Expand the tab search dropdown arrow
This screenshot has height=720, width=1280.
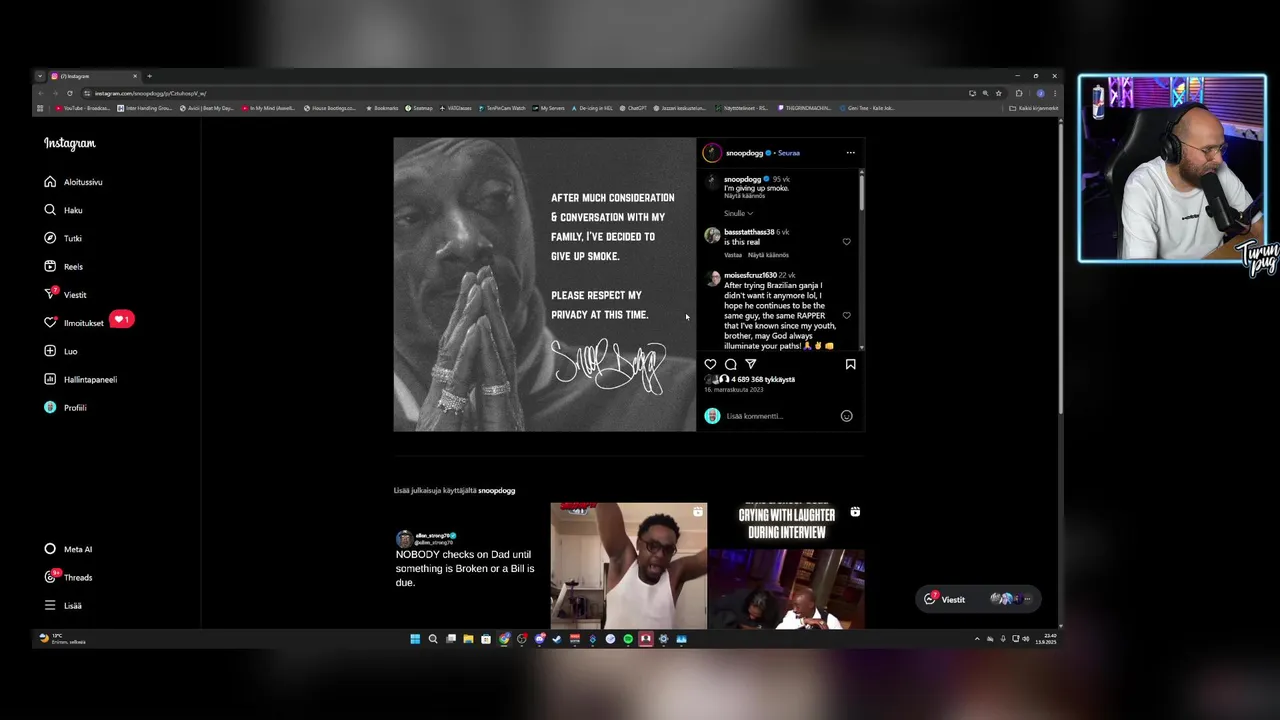(x=39, y=76)
